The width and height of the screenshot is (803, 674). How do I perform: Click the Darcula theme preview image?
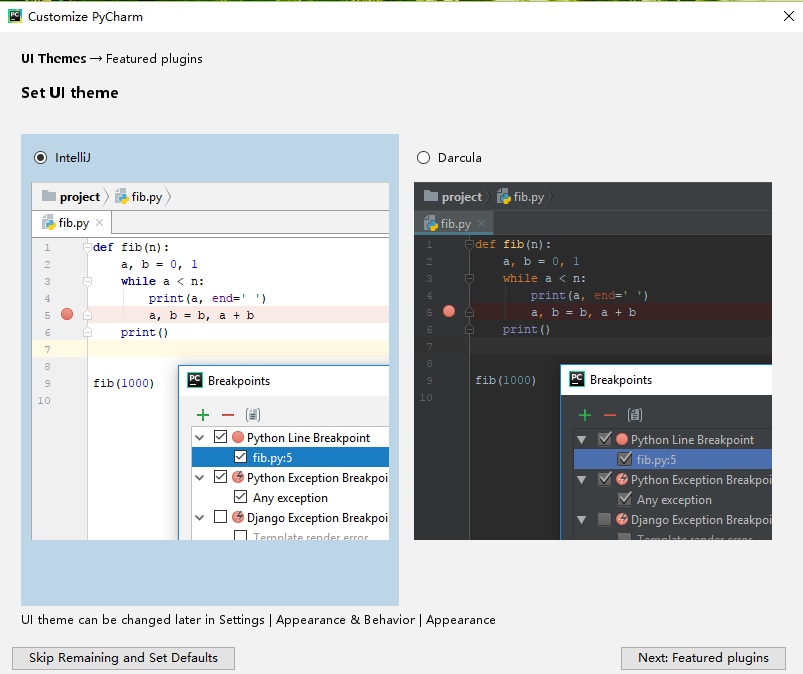point(593,361)
